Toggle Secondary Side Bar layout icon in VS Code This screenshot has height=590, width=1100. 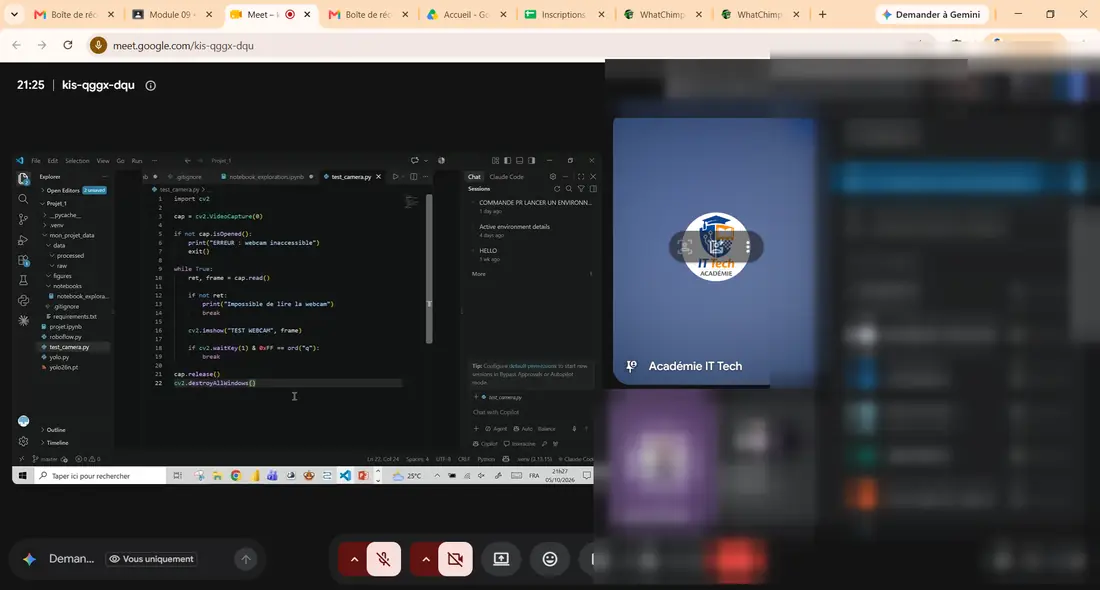coord(531,161)
